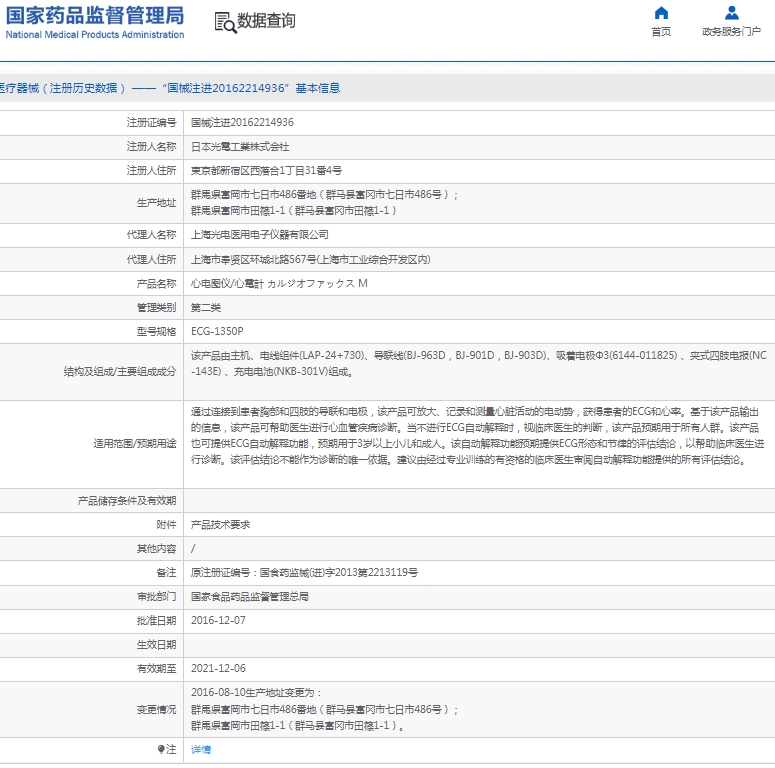Click the 2016-08-10生产地址变更为 text

click(256, 693)
